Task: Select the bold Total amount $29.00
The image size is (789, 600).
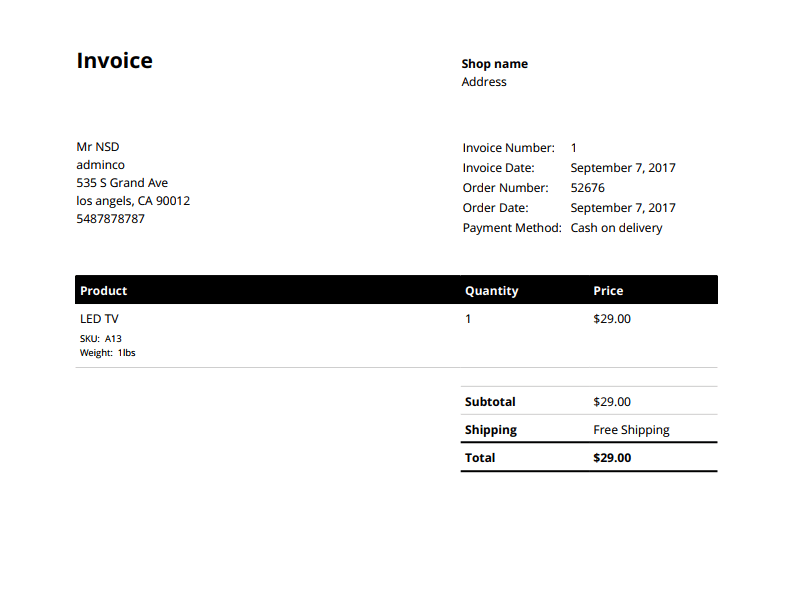Action: (612, 458)
